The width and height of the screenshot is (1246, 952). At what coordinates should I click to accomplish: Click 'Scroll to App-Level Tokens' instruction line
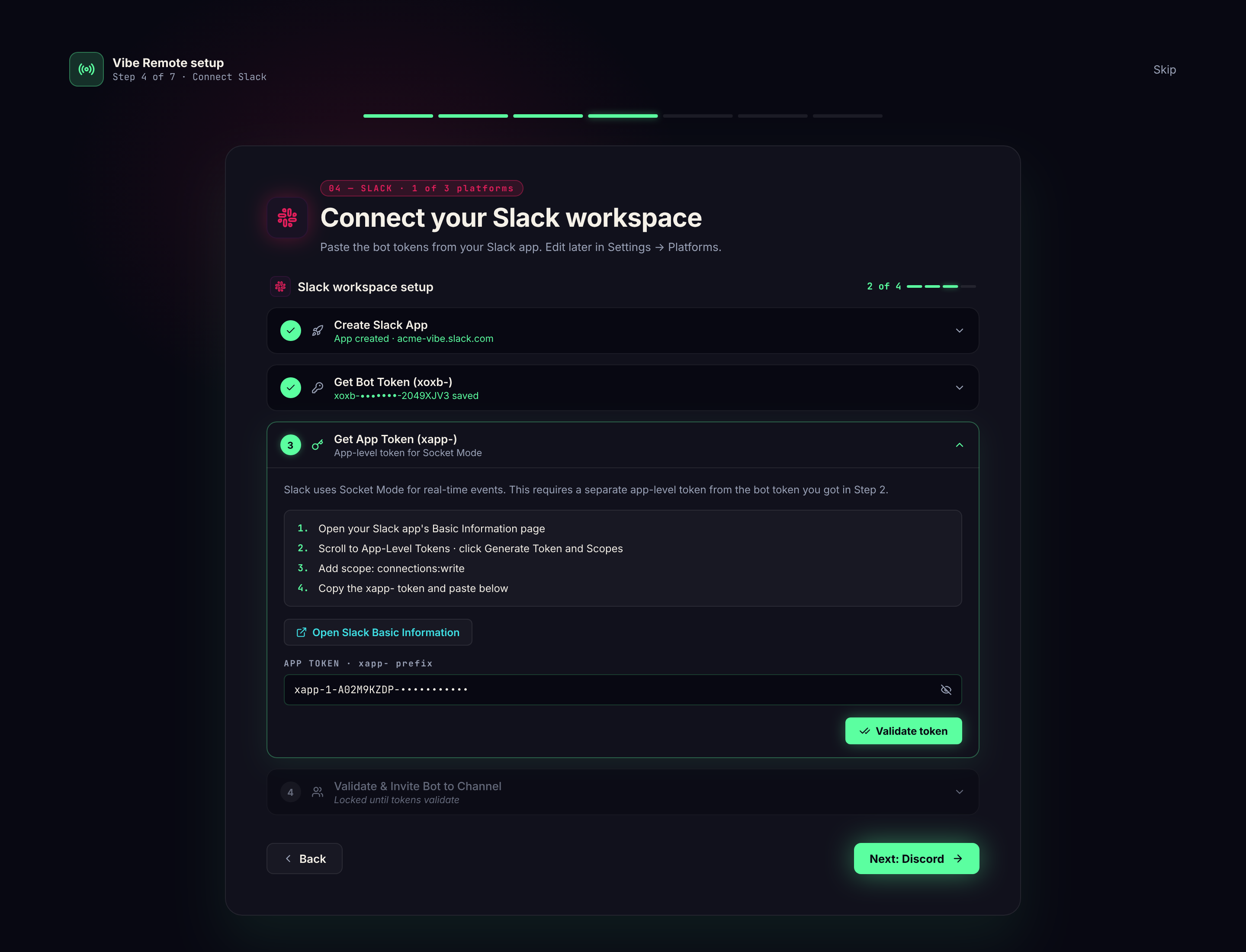tap(470, 549)
